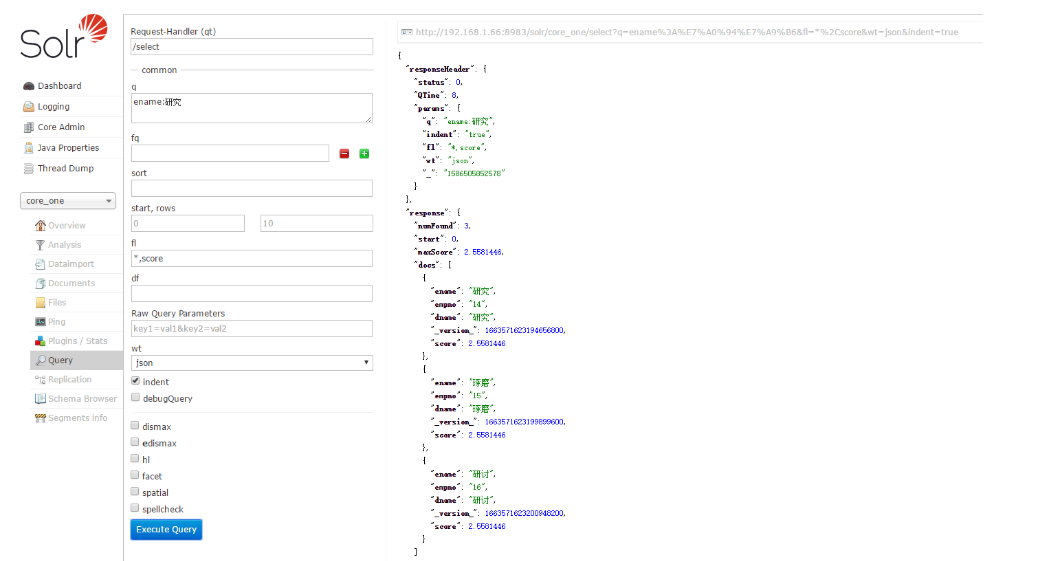The height and width of the screenshot is (561, 1057).
Task: Click the Logging icon
Action: point(28,107)
